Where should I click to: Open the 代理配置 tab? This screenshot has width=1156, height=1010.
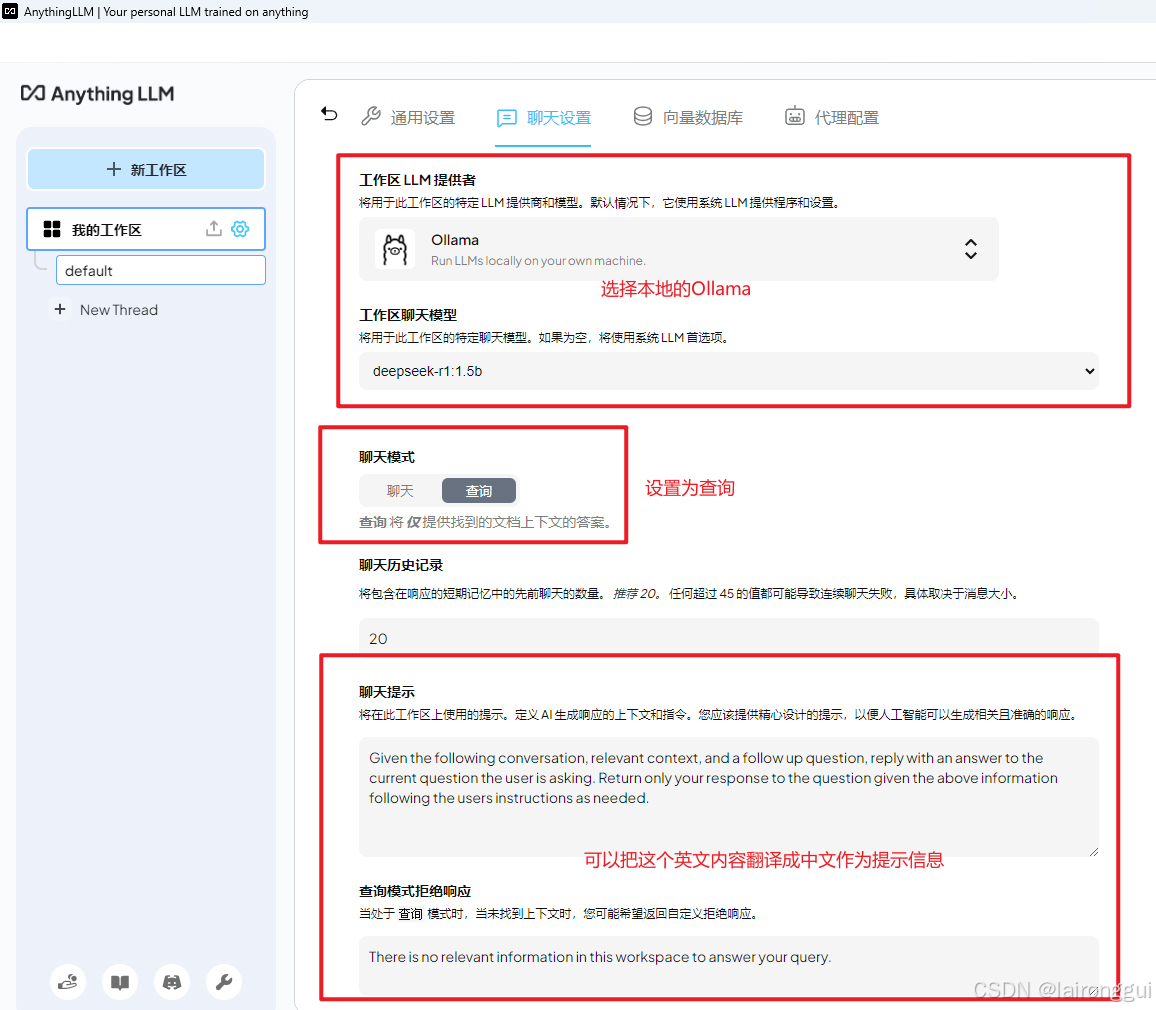(x=832, y=117)
